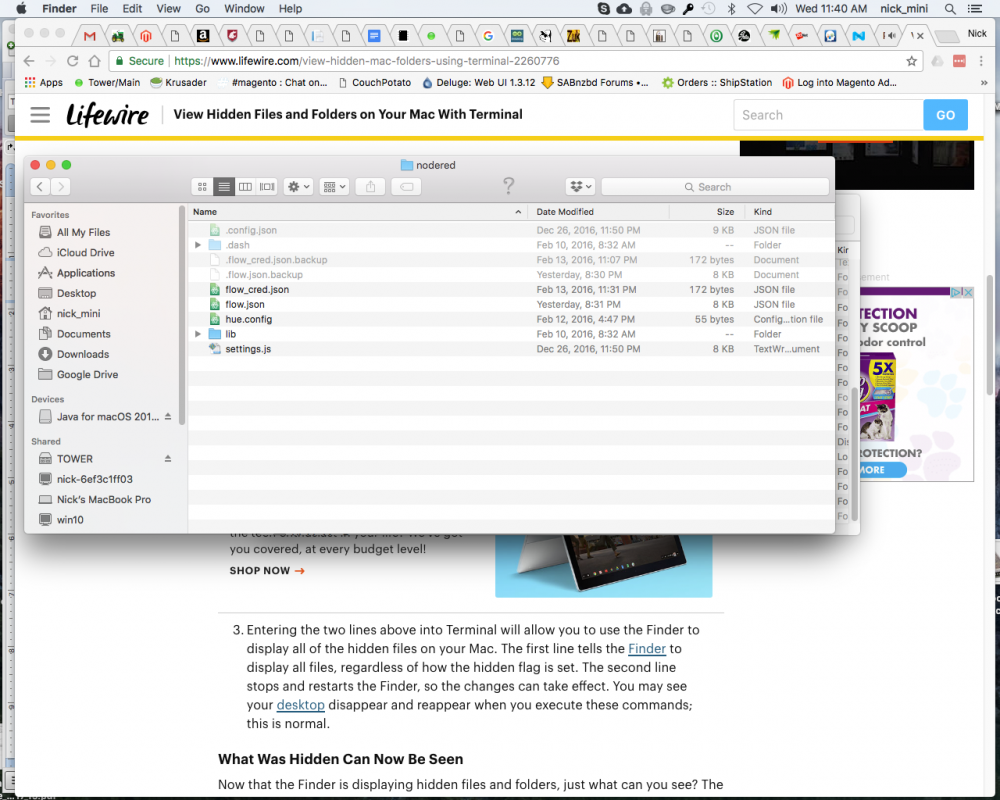
Task: Click the Finder back arrow
Action: tap(40, 187)
